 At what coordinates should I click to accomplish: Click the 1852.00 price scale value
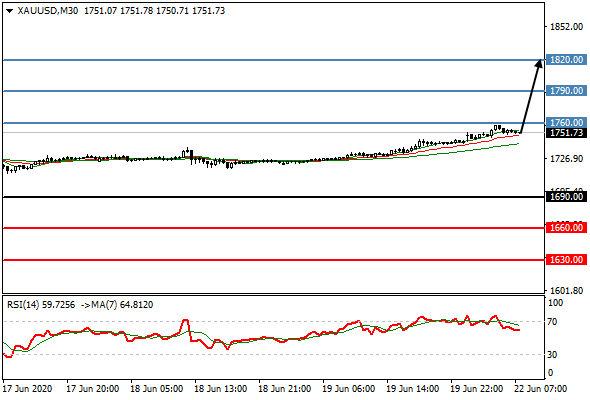pos(566,27)
